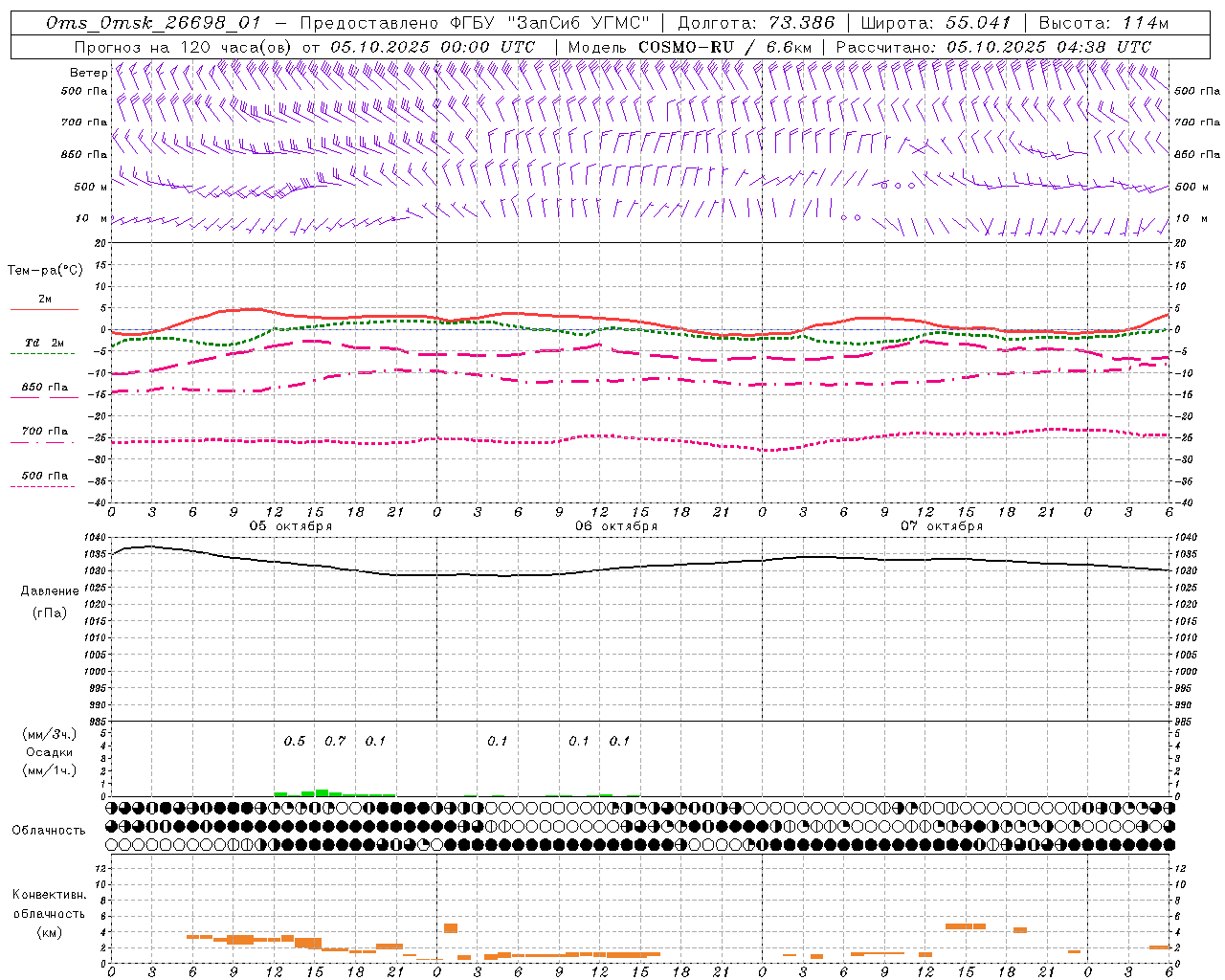
Task: Click the 850 гПа temperature legend entry
Action: [45, 388]
